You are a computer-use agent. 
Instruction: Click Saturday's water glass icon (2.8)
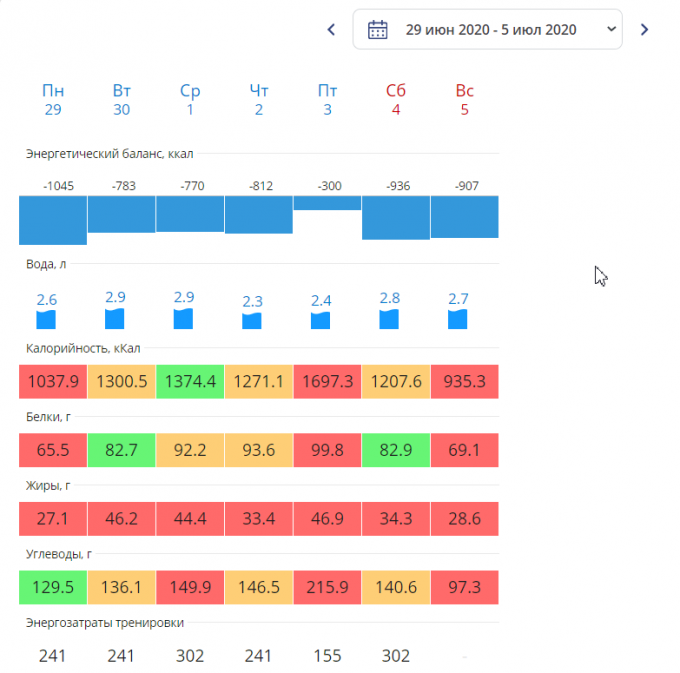tap(389, 319)
